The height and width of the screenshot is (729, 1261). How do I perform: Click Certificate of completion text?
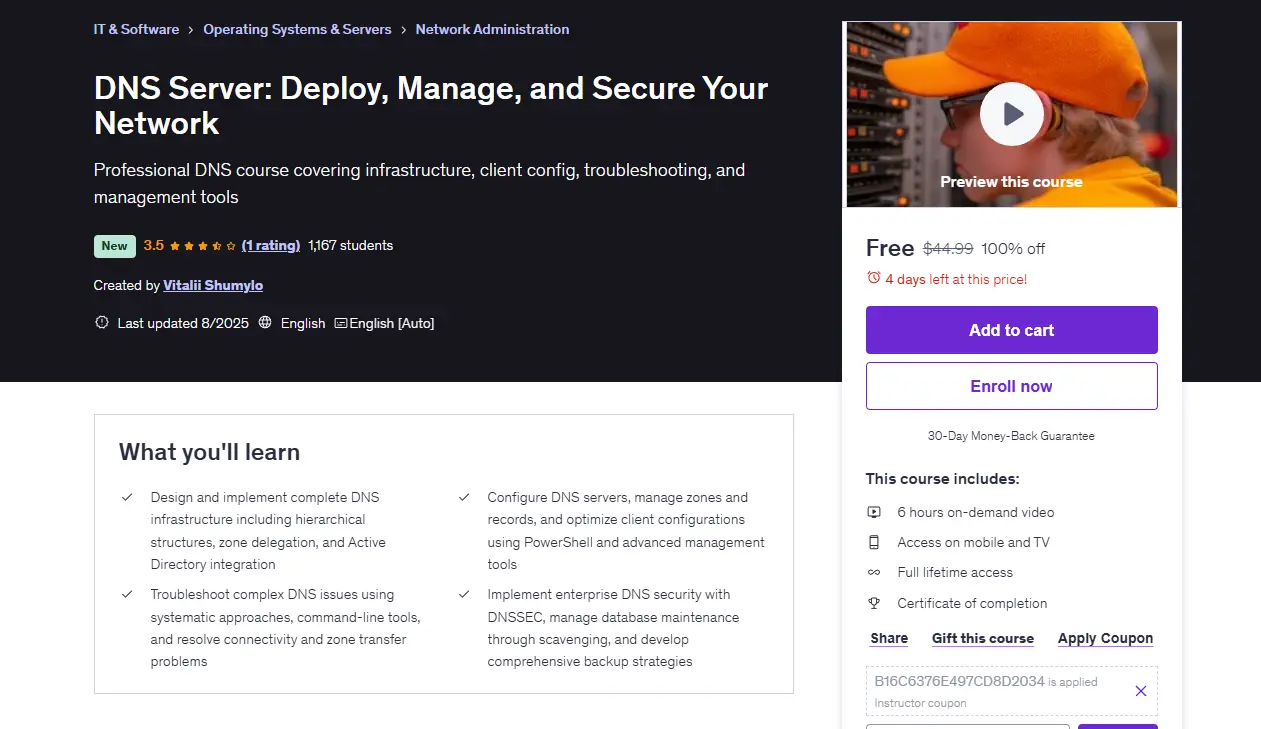972,603
